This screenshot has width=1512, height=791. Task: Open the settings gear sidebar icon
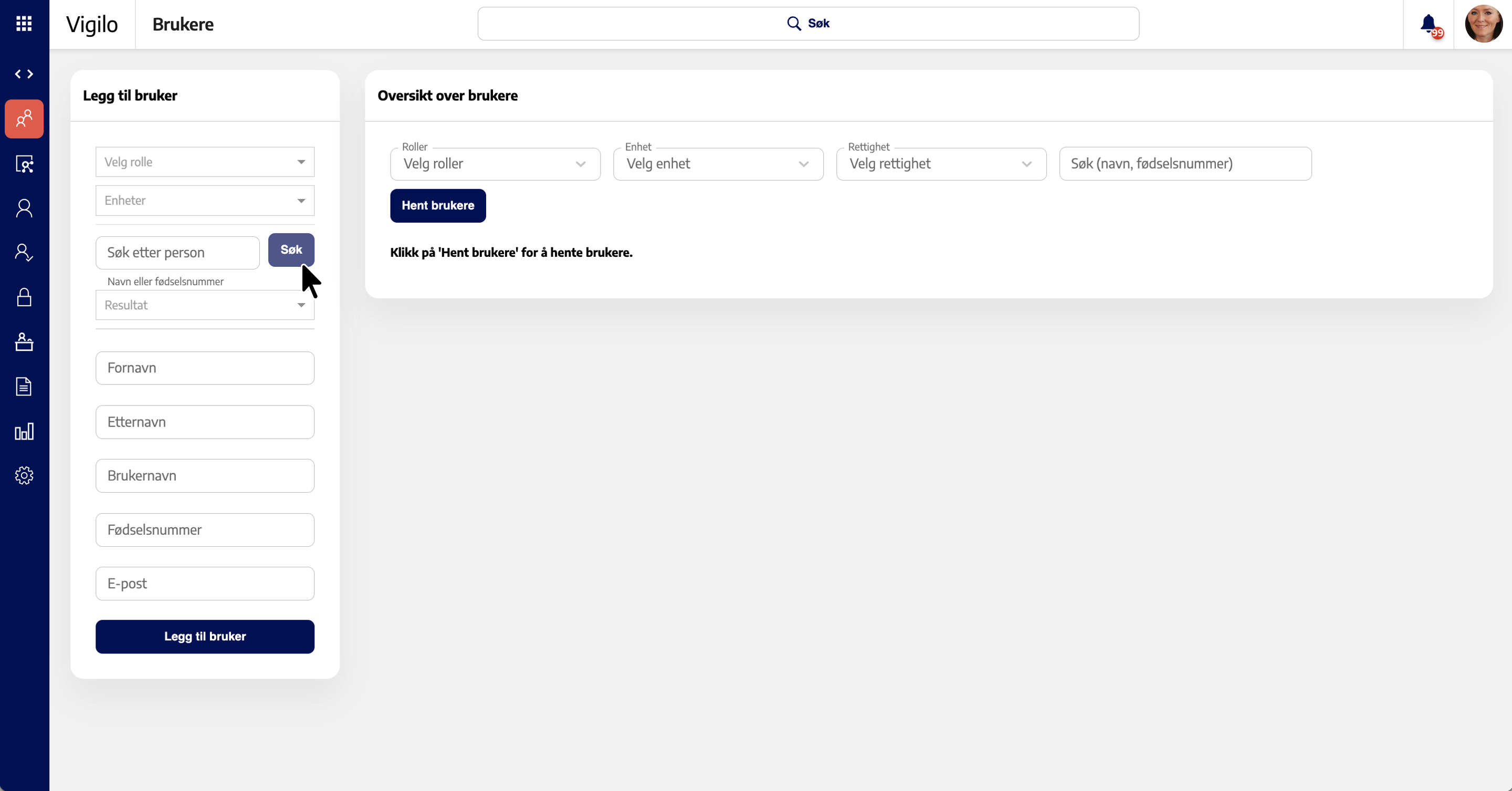(24, 475)
